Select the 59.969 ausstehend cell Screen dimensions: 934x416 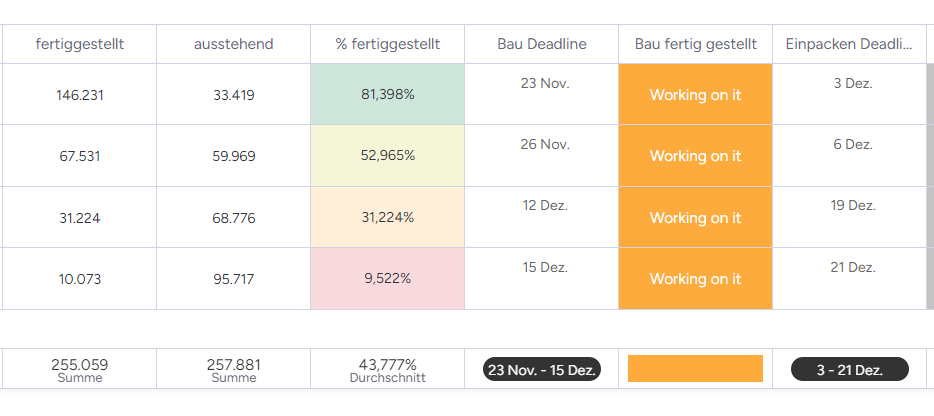[x=234, y=156]
